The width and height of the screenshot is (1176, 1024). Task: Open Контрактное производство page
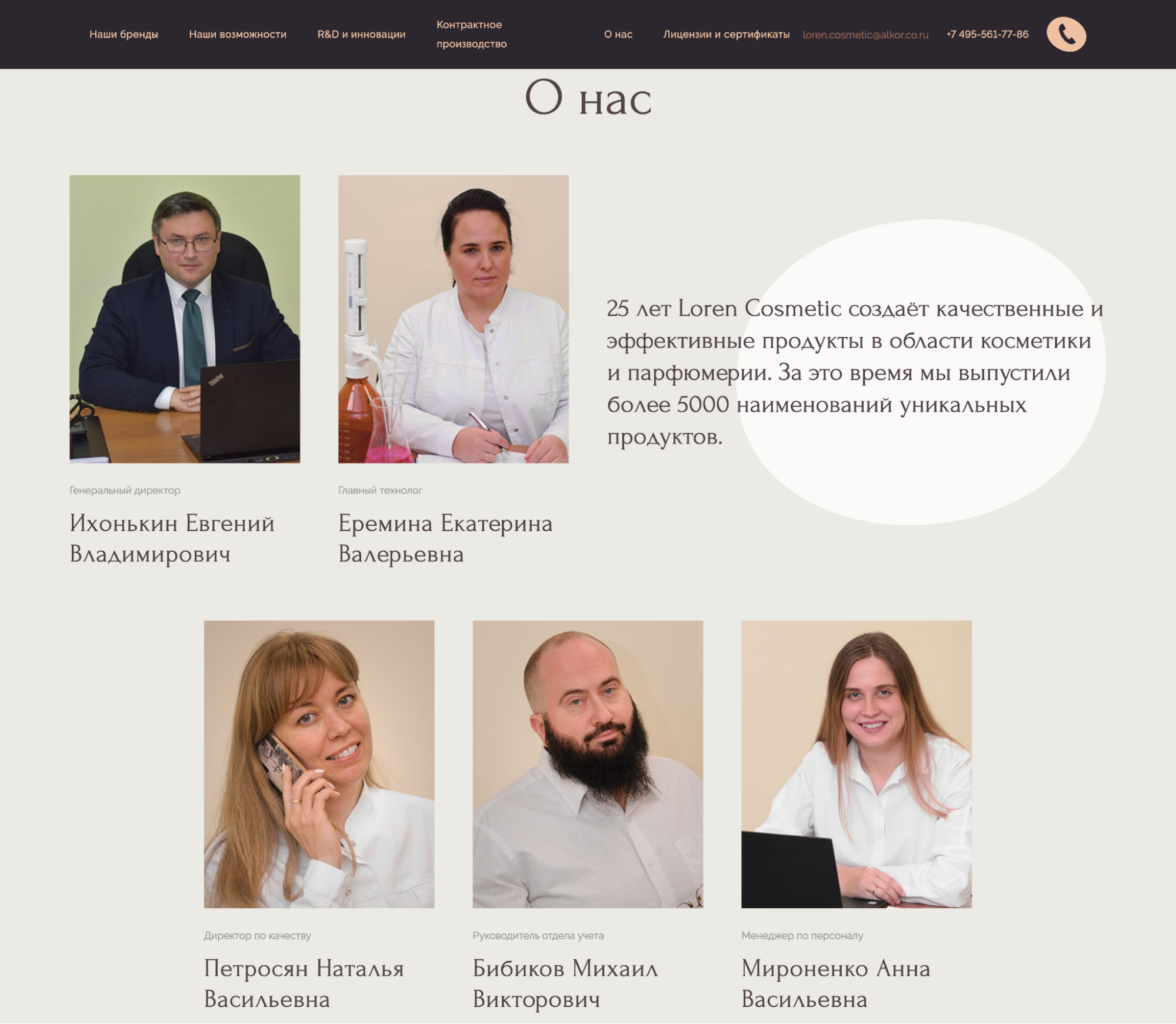click(472, 35)
